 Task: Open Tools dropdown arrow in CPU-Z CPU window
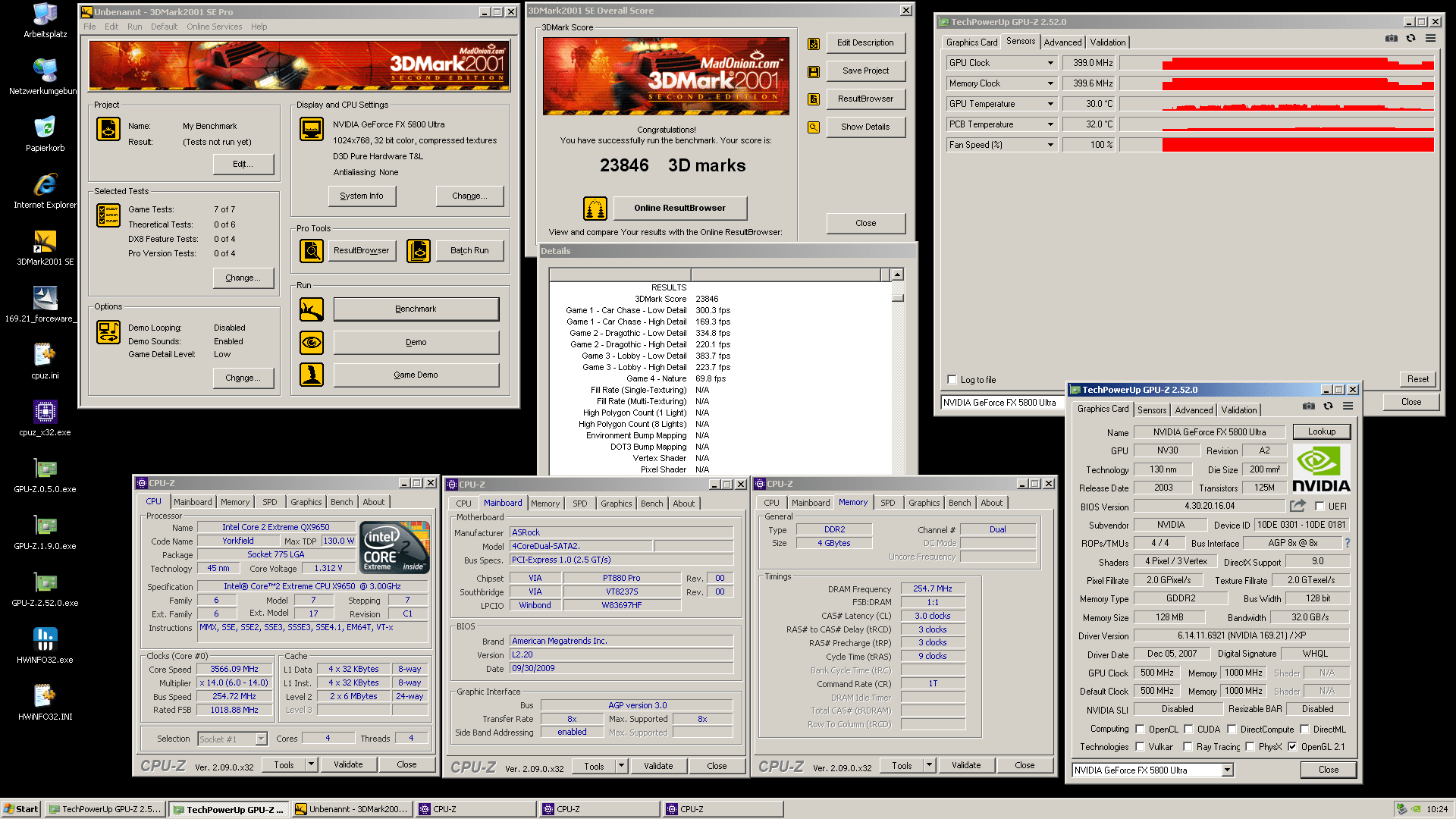pos(311,764)
